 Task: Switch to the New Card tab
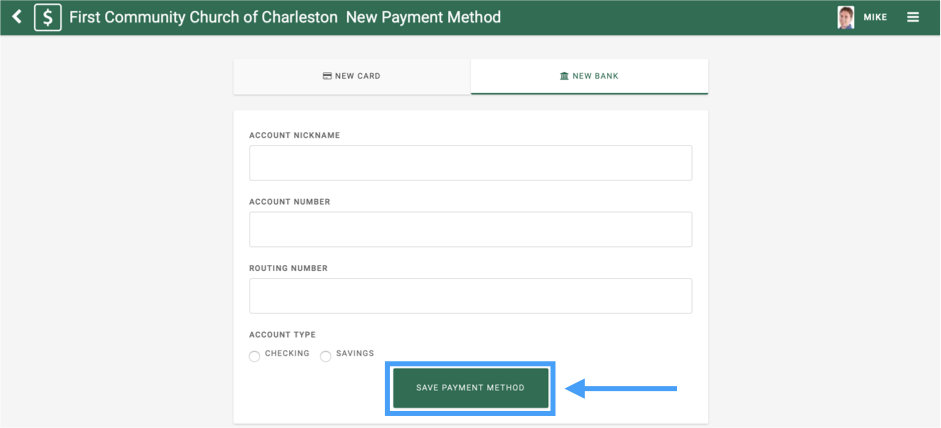[x=352, y=76]
